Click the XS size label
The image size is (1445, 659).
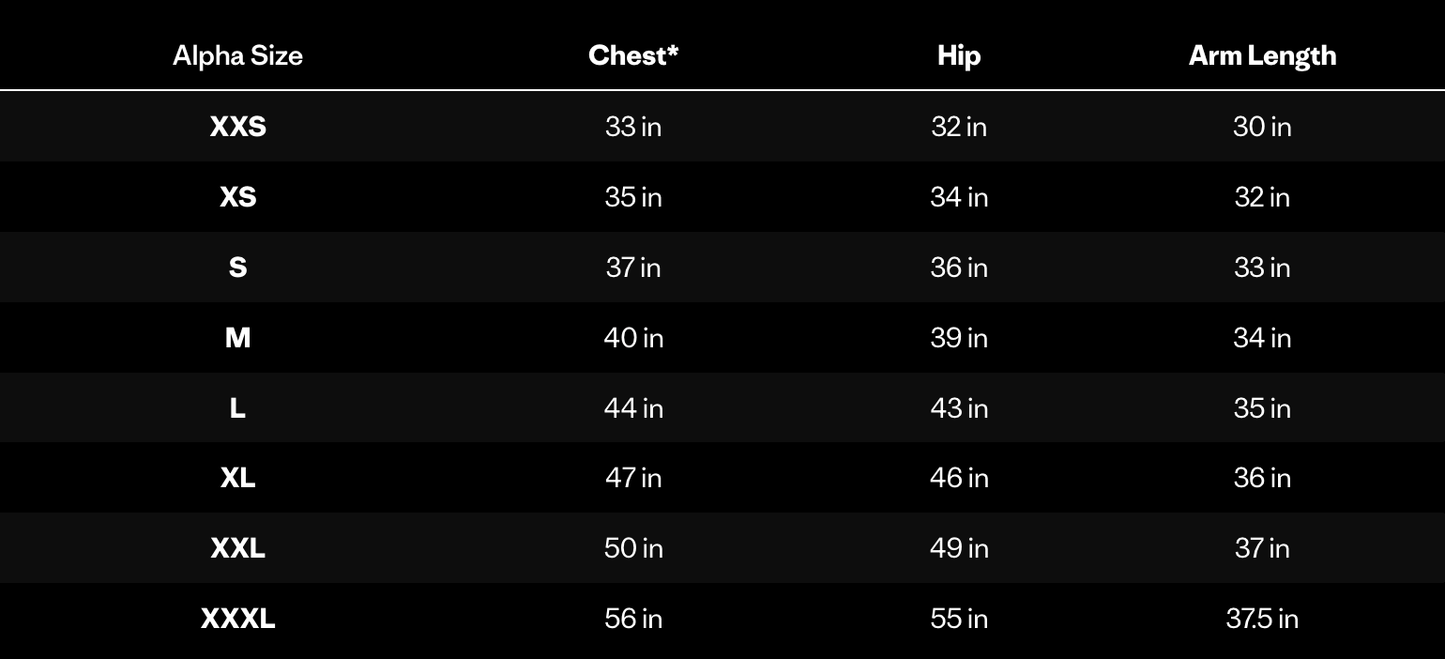point(238,197)
